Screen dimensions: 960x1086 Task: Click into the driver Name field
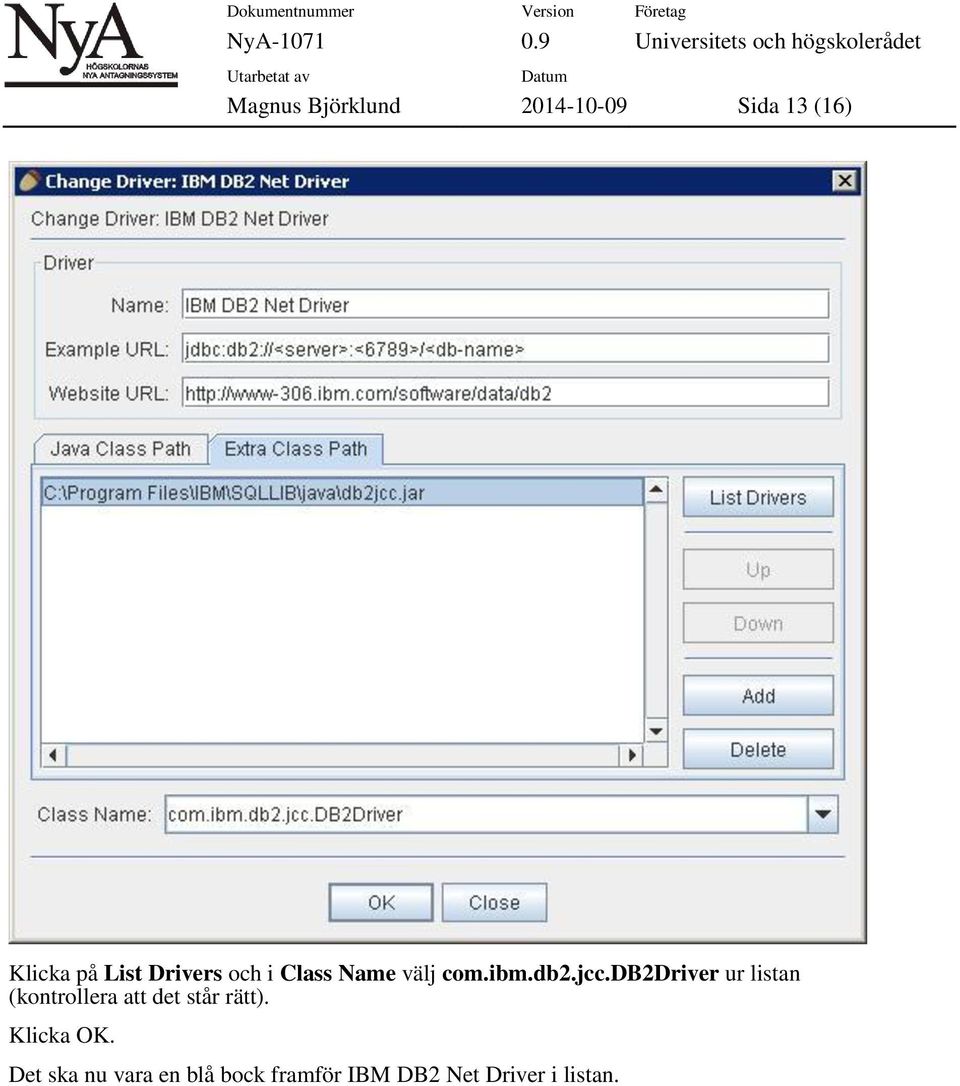(x=505, y=304)
